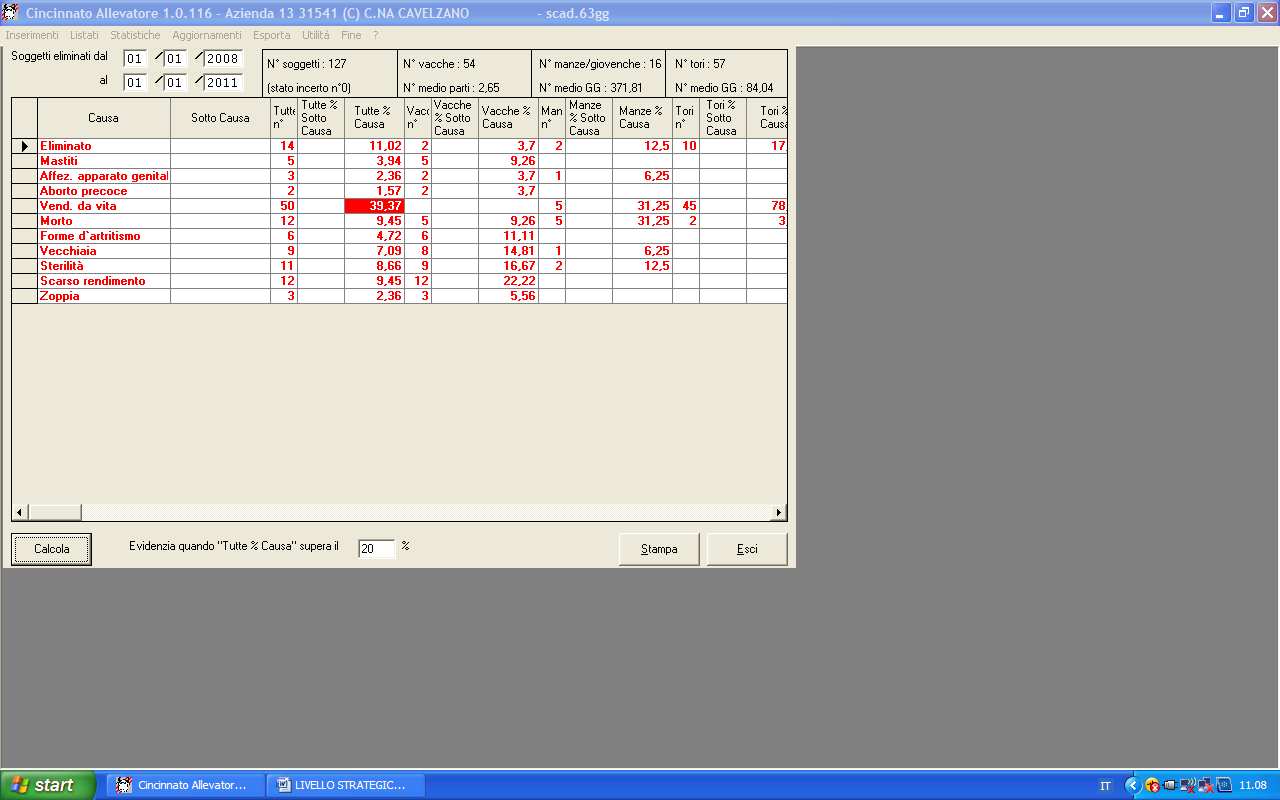Click the highlighted red cell 39,37
This screenshot has height=800, width=1280.
coord(374,206)
